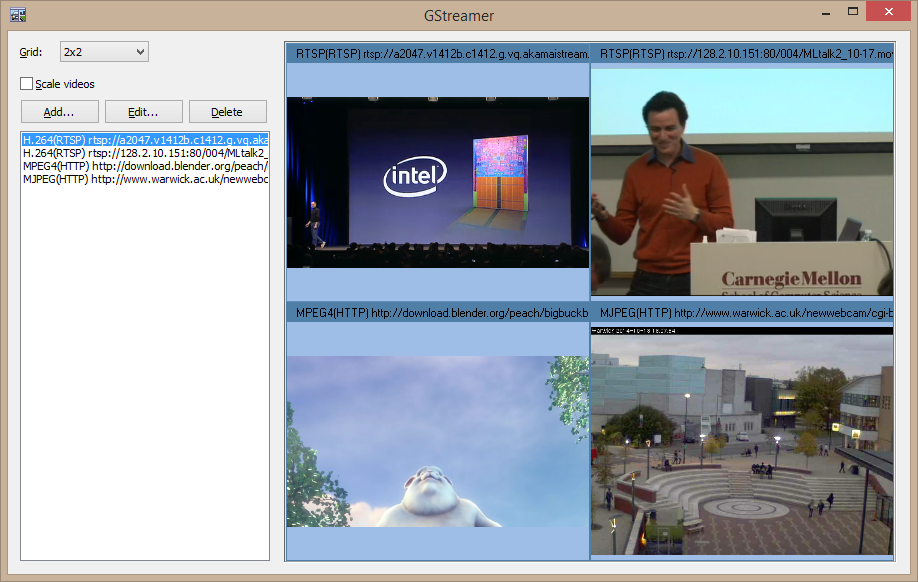Click the Delete button

click(227, 112)
